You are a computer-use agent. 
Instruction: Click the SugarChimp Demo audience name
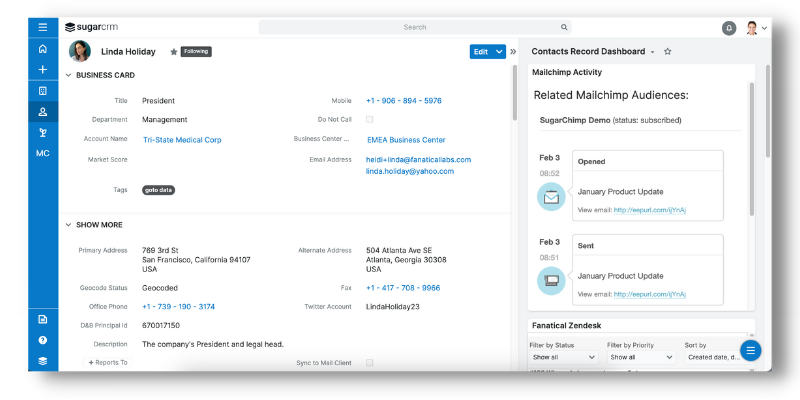tap(575, 120)
